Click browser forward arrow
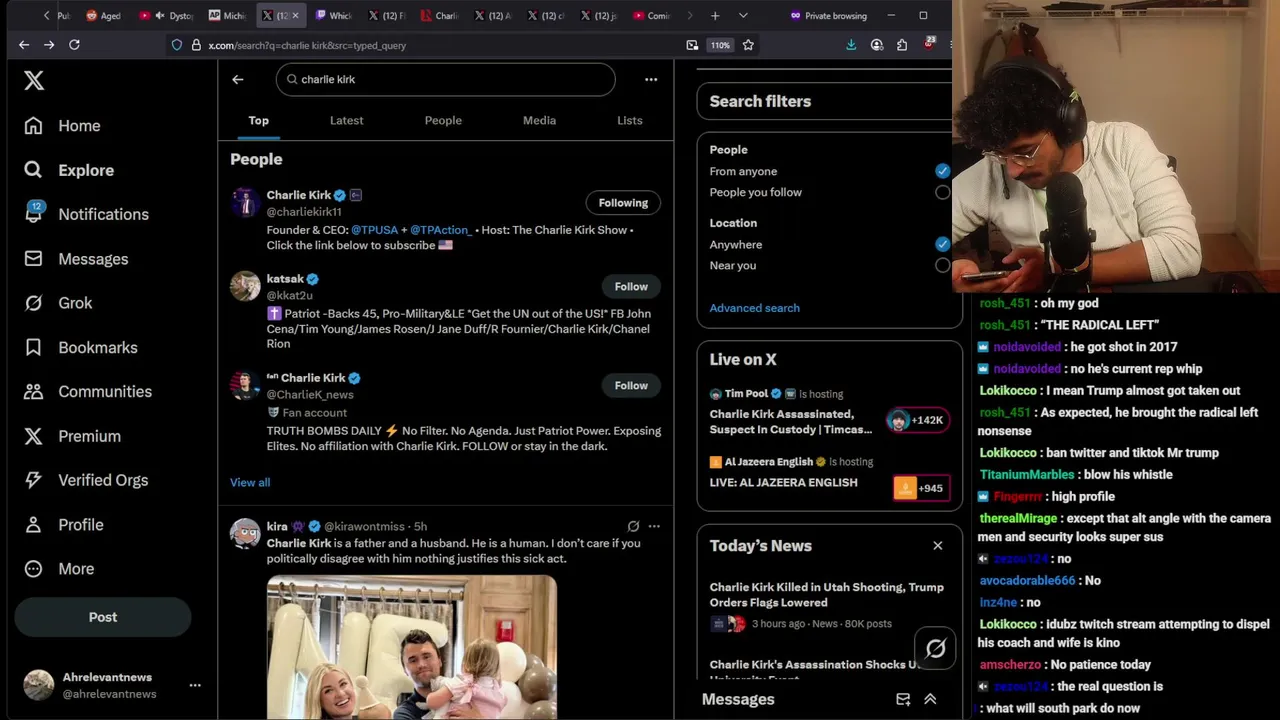Viewport: 1280px width, 720px height. tap(49, 45)
